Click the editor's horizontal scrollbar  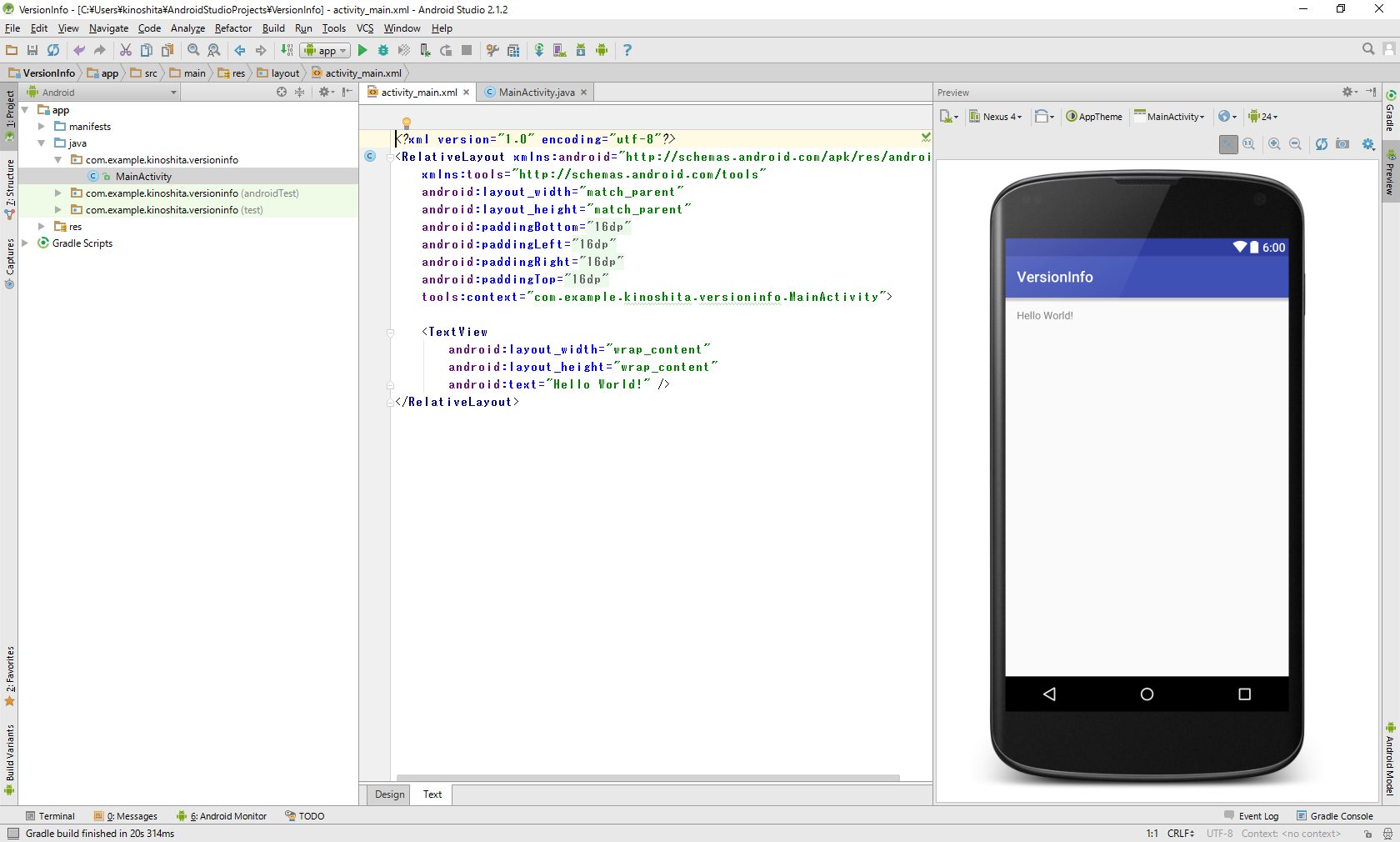pyautogui.click(x=647, y=778)
